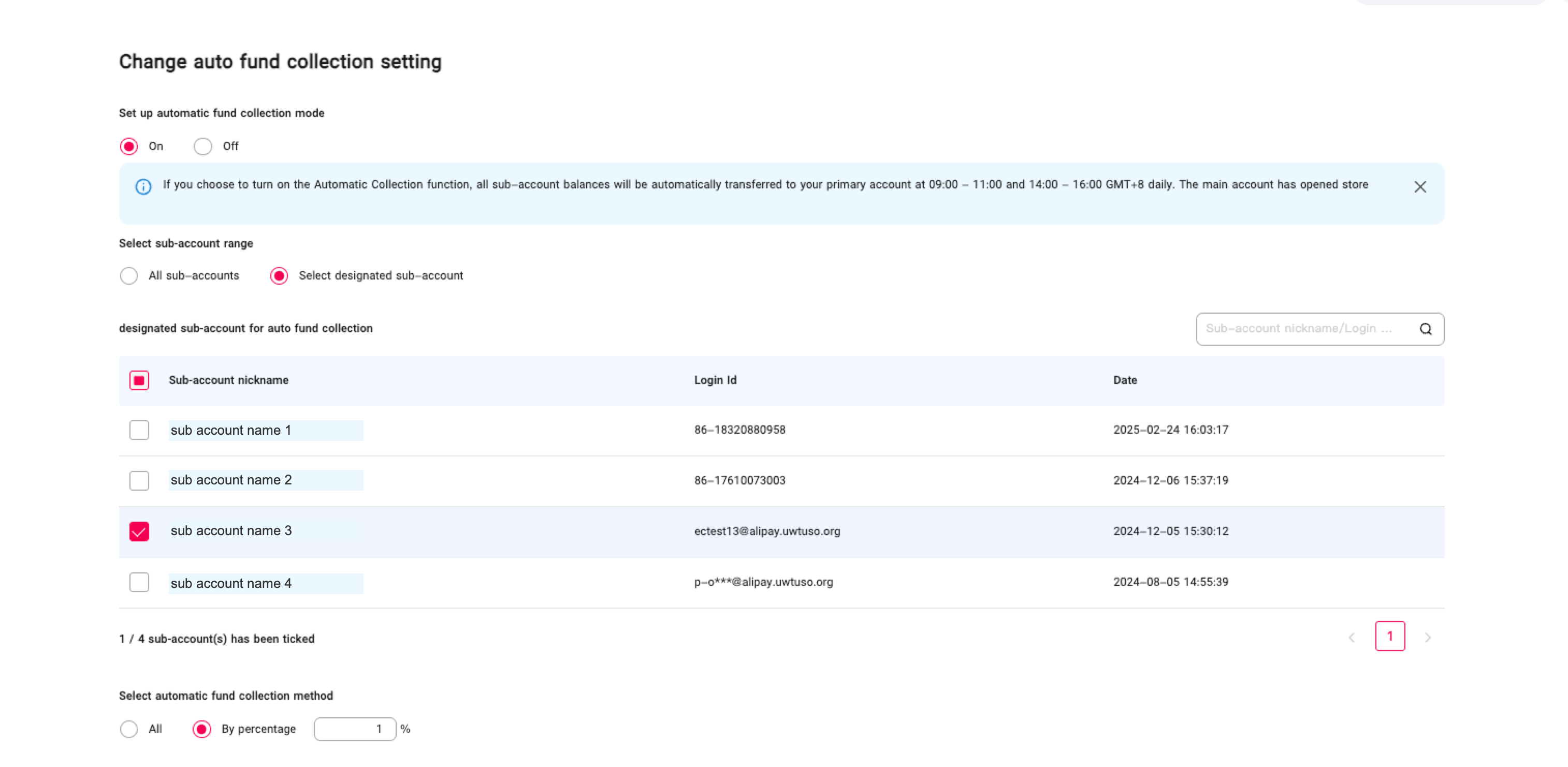The height and width of the screenshot is (767, 1568).
Task: Click nickname 'sub account name 2'
Action: coord(231,480)
